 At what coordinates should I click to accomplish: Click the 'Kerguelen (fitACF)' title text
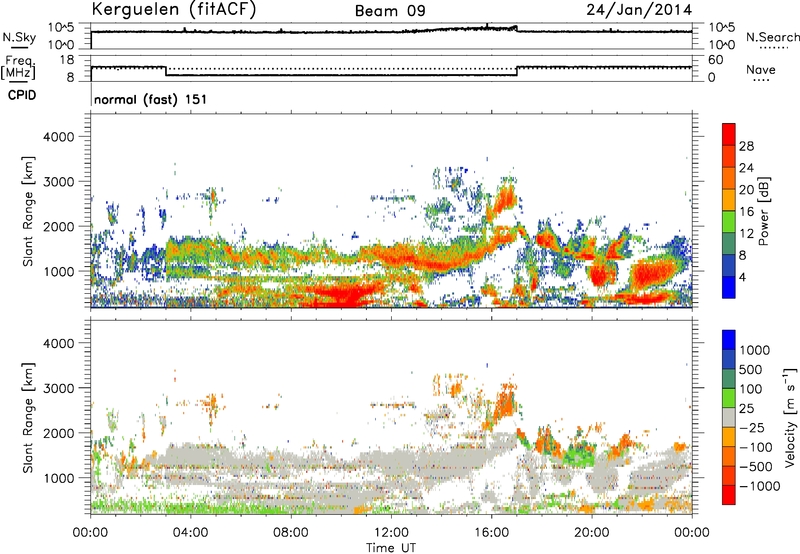point(173,10)
